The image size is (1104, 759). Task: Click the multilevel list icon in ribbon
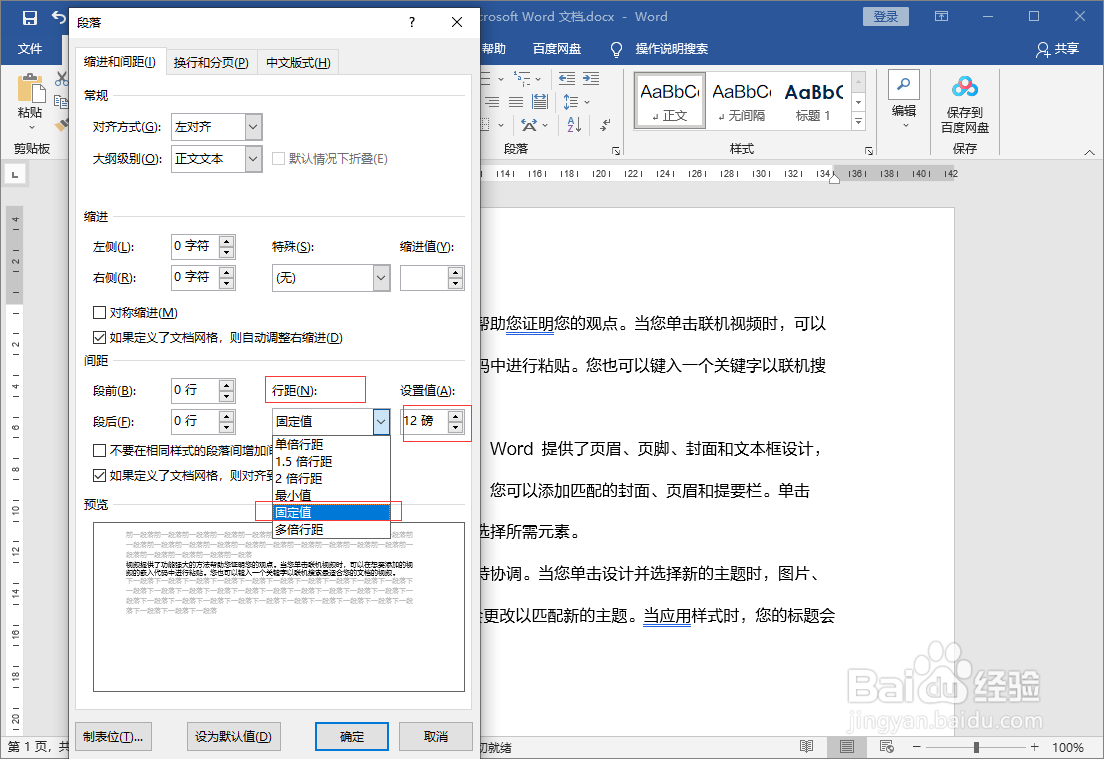522,78
